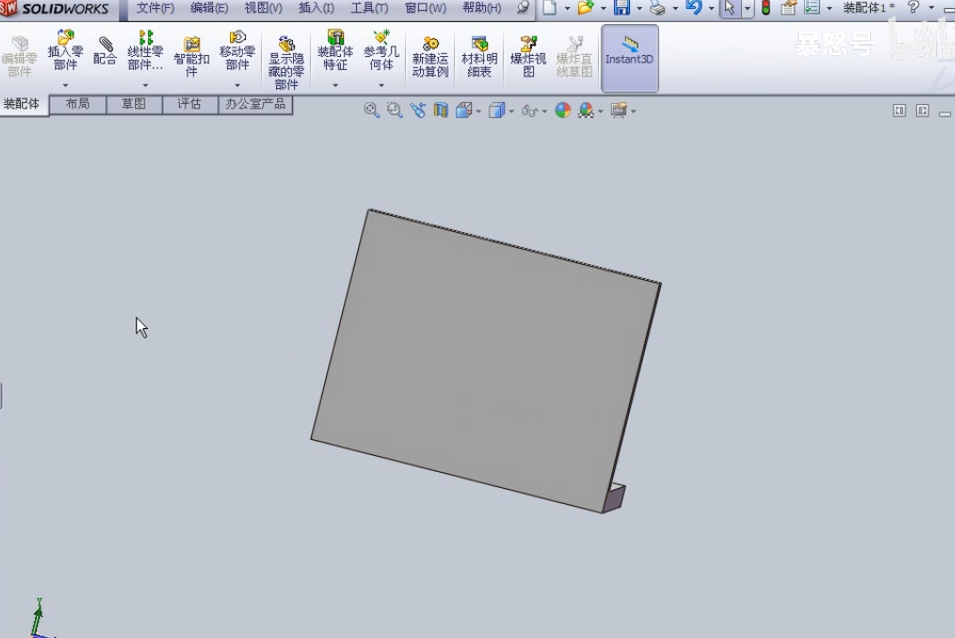This screenshot has width=955, height=638.
Task: Click the Rebuild traffic light icon
Action: [x=766, y=8]
